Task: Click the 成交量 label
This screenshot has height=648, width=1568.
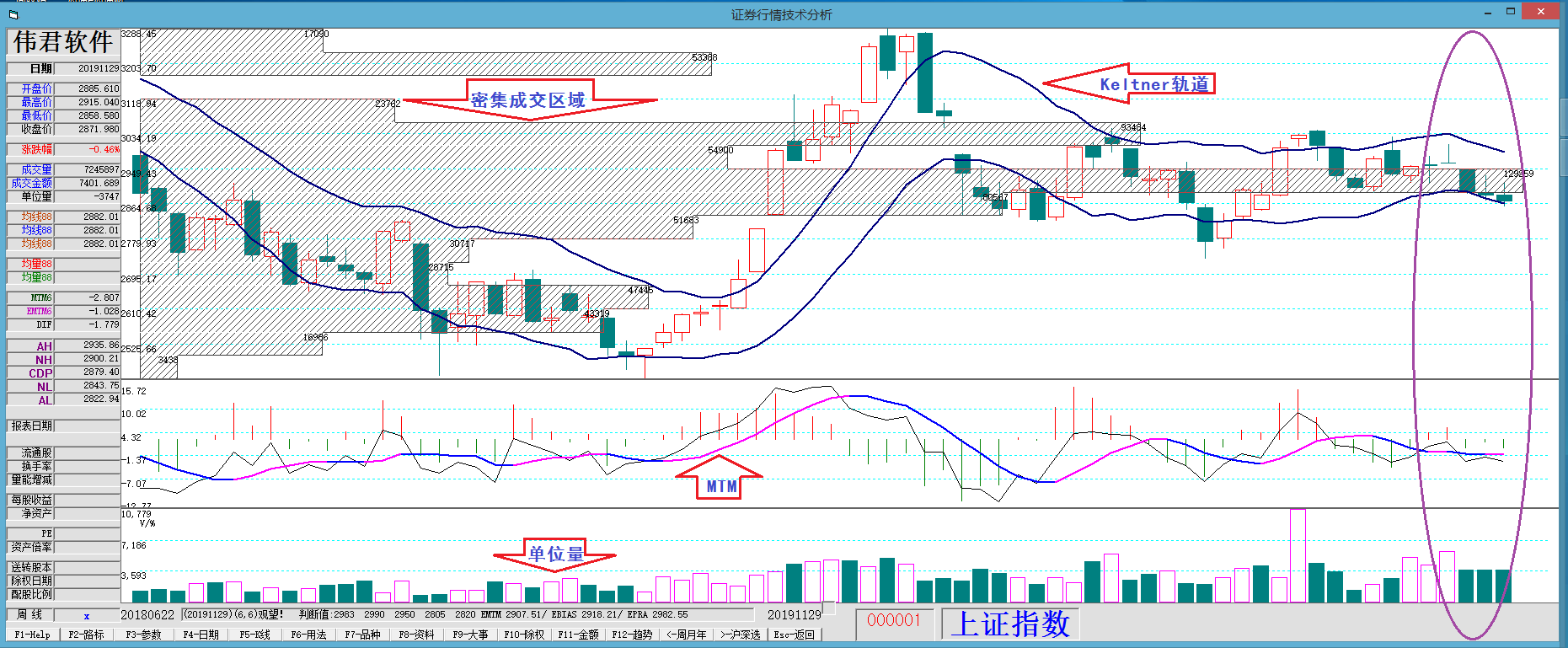Action: 30,169
